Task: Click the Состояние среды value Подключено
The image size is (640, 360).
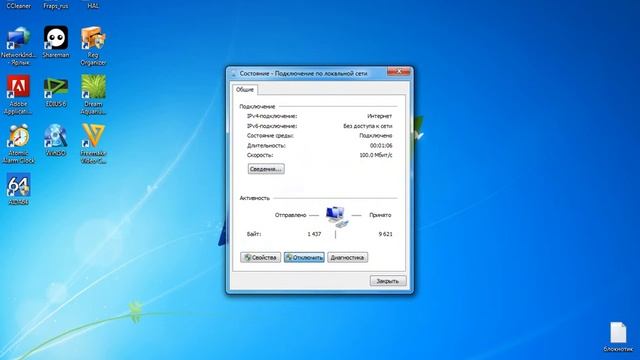Action: (x=376, y=136)
